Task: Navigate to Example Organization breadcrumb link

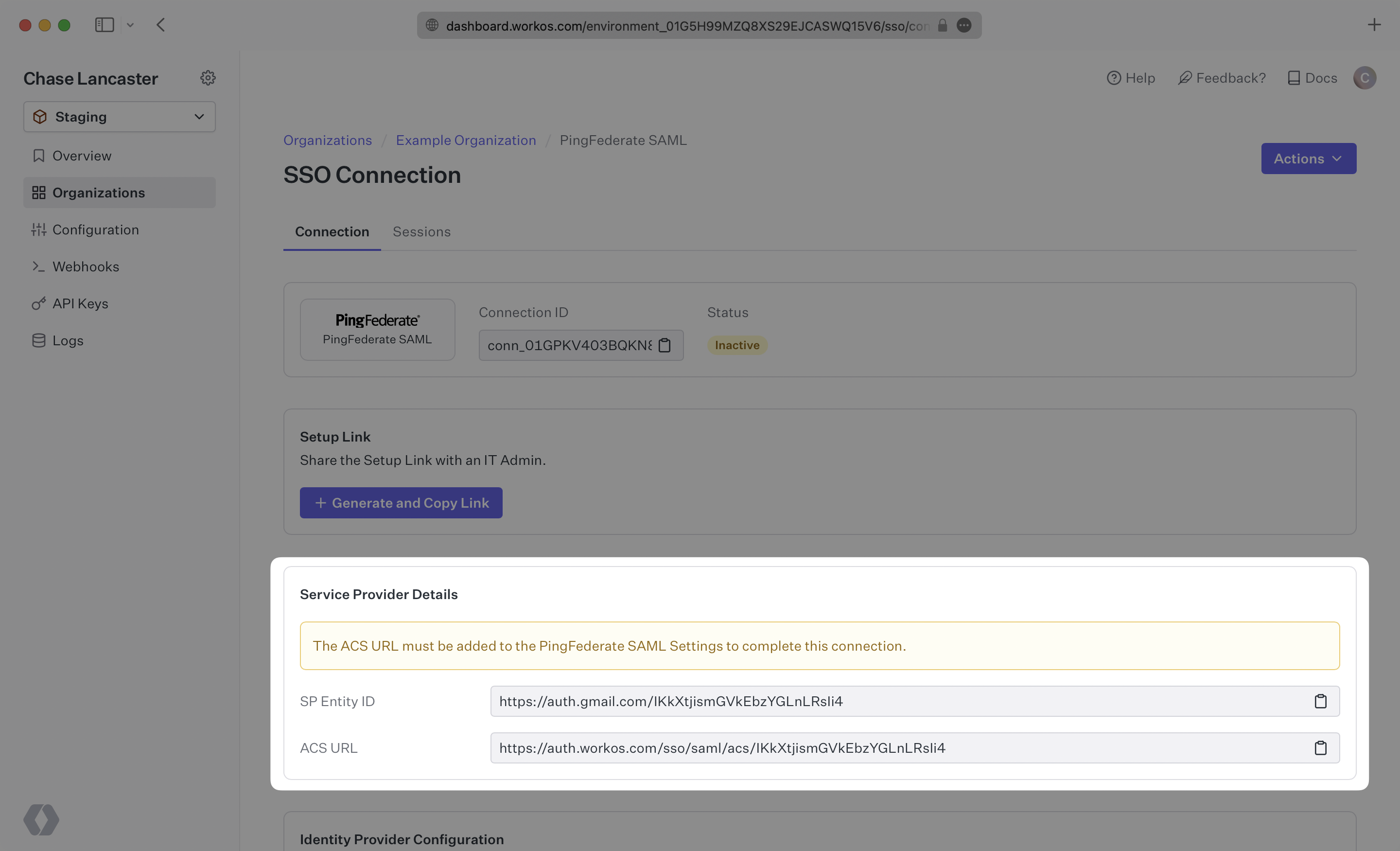Action: tap(466, 140)
